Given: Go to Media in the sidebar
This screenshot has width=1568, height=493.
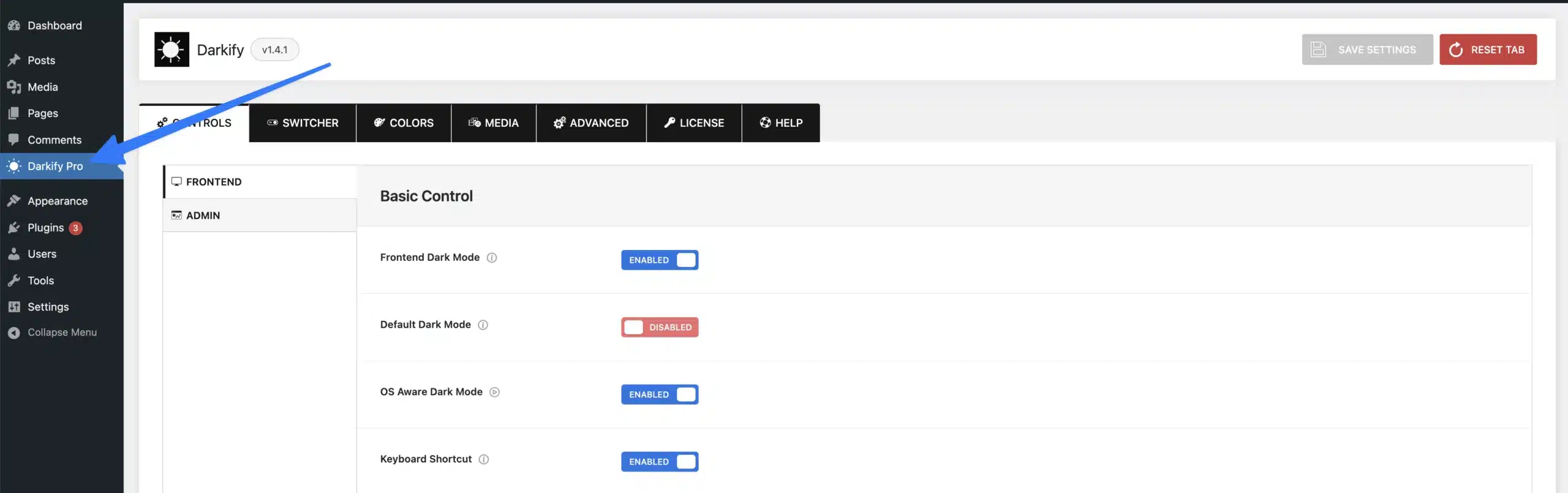Looking at the screenshot, I should click(62, 87).
